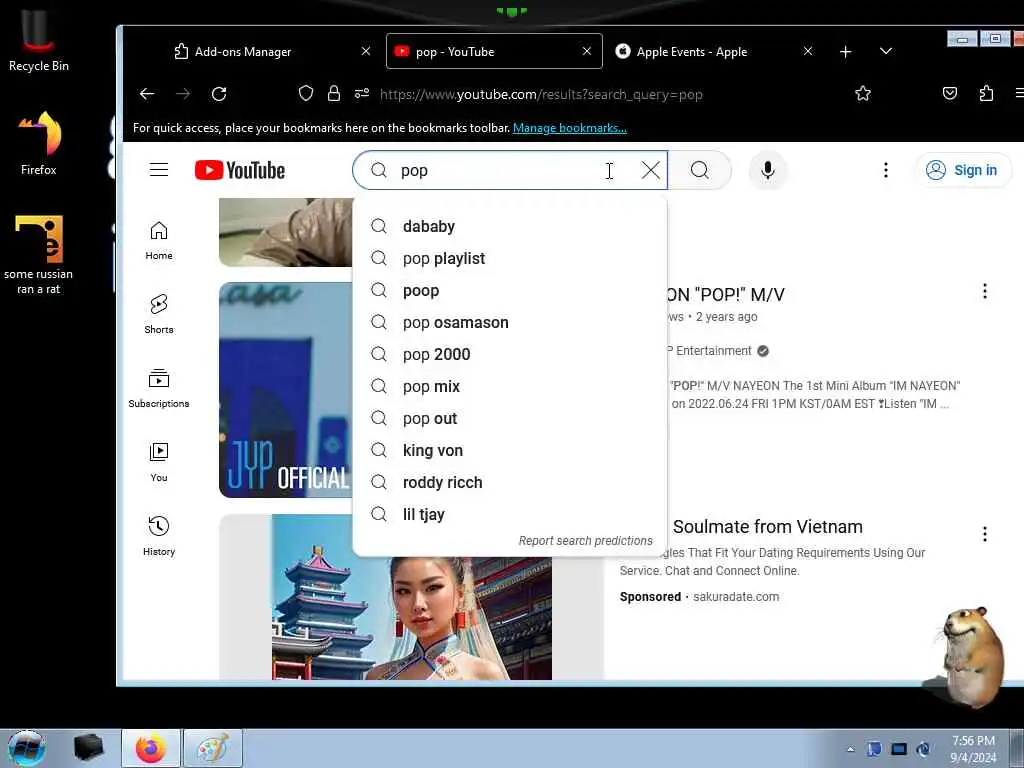The width and height of the screenshot is (1024, 768).
Task: Clear the search box with the X
Action: pyautogui.click(x=650, y=170)
